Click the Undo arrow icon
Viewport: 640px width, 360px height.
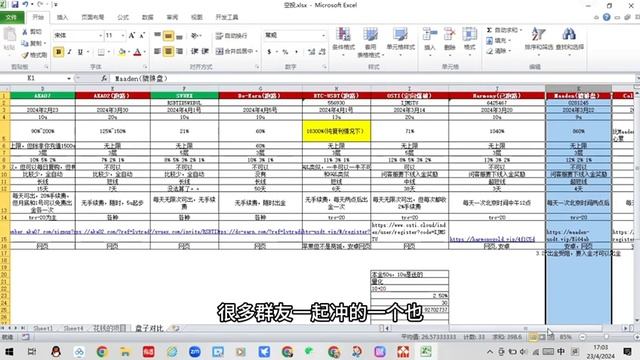coord(26,4)
